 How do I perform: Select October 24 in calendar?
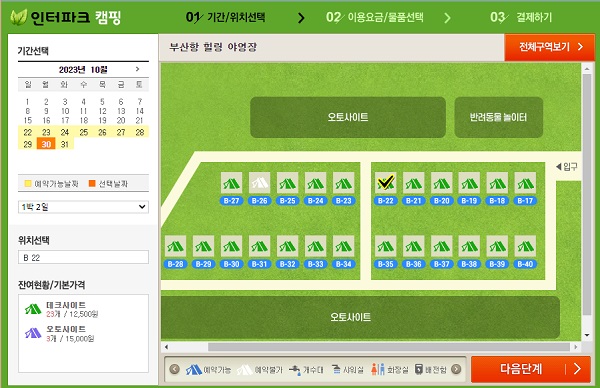pos(65,132)
